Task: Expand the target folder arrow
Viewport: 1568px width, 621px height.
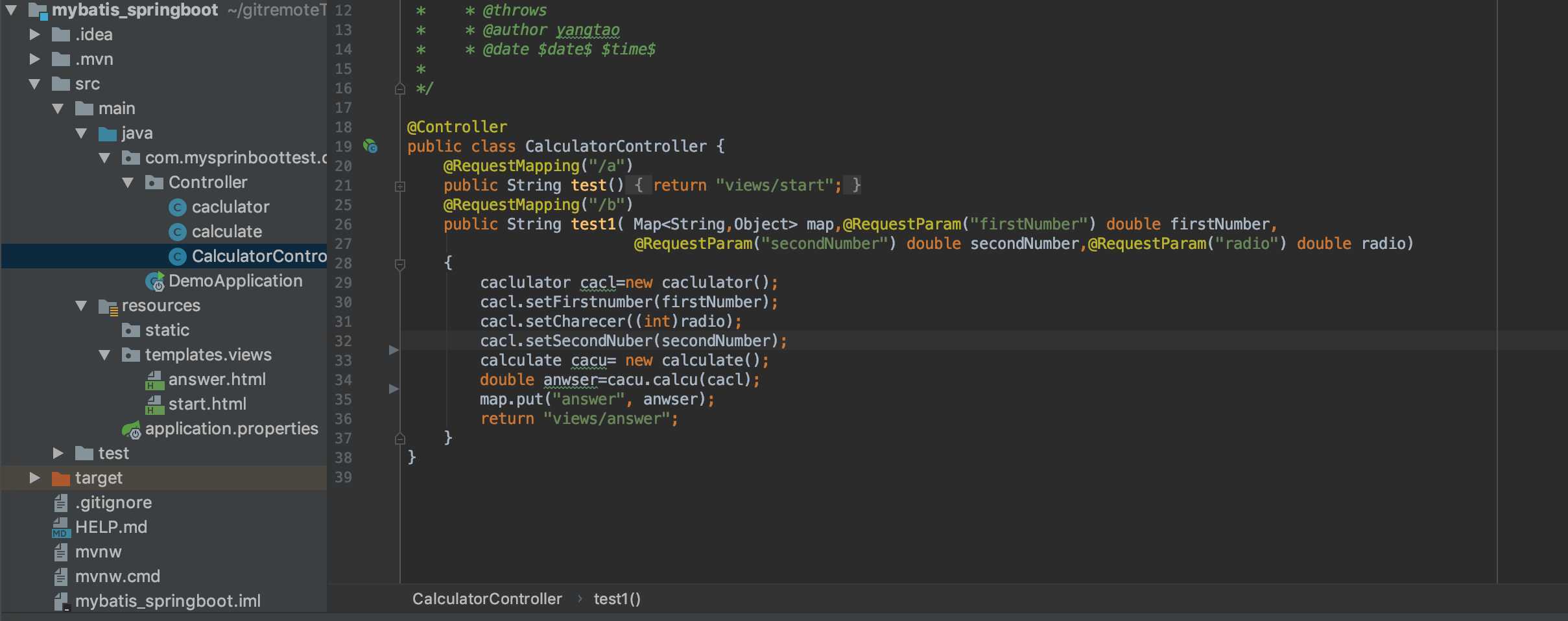Action: [35, 478]
